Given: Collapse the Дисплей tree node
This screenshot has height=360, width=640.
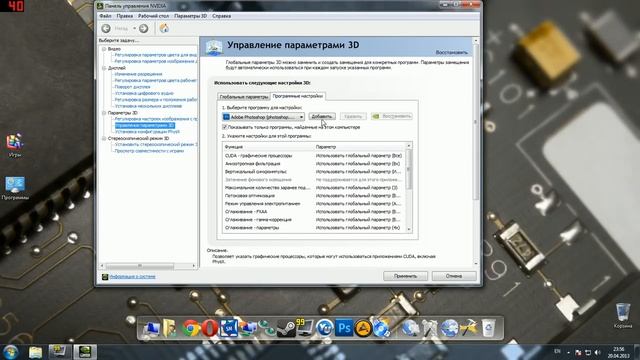Looking at the screenshot, I should 104,68.
